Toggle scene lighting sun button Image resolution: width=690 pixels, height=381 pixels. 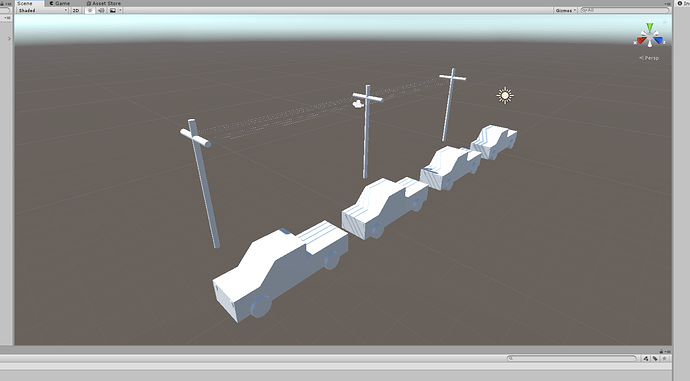click(x=90, y=10)
